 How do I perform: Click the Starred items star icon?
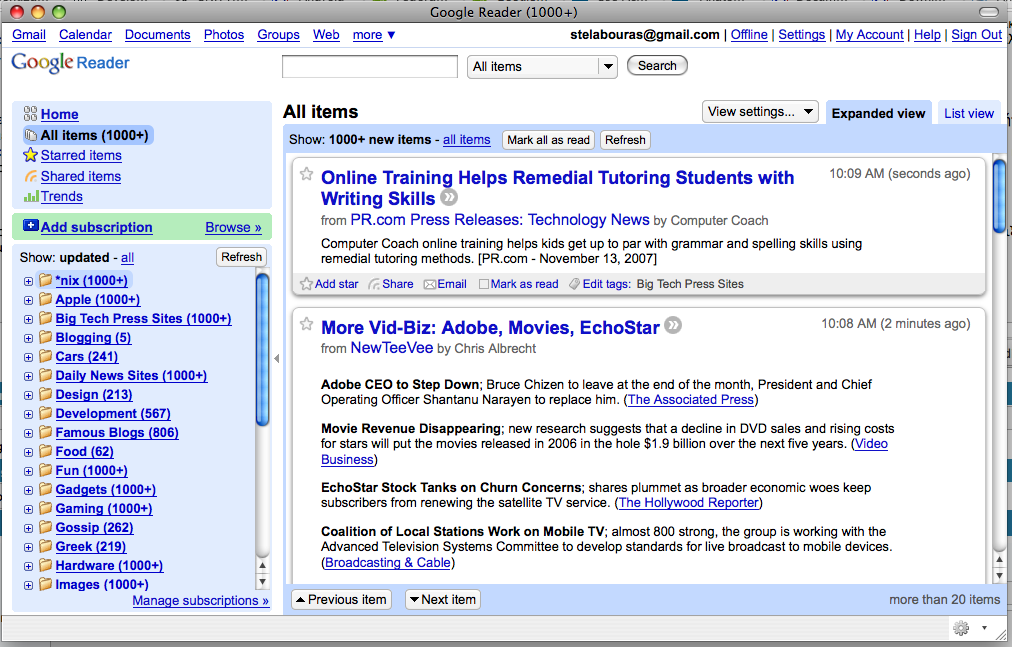pos(30,156)
